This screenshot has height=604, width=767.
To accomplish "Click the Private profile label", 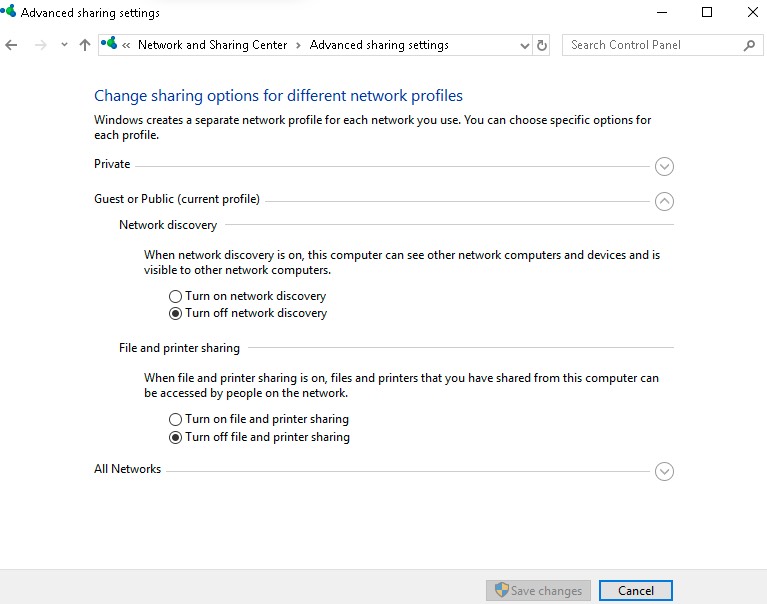I will 112,164.
